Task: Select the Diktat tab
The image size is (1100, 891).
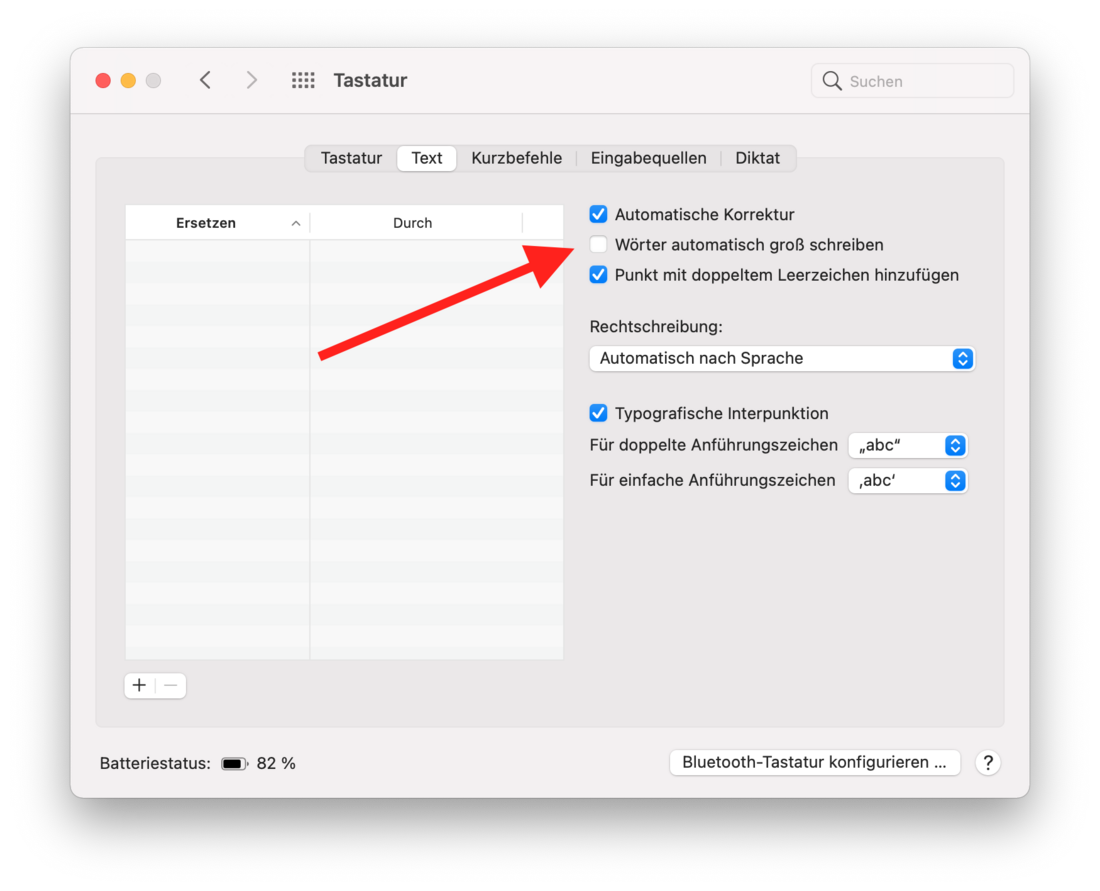Action: pos(757,158)
